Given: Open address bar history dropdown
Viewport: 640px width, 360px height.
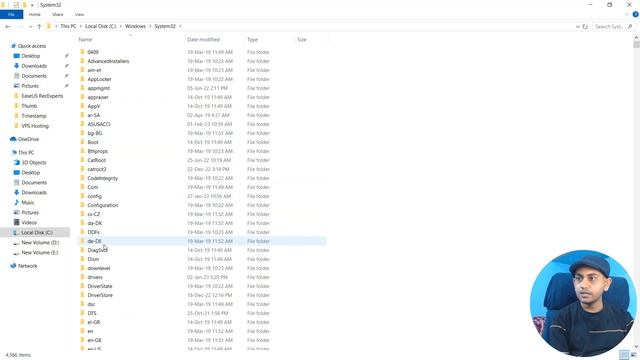Looking at the screenshot, I should (578, 27).
